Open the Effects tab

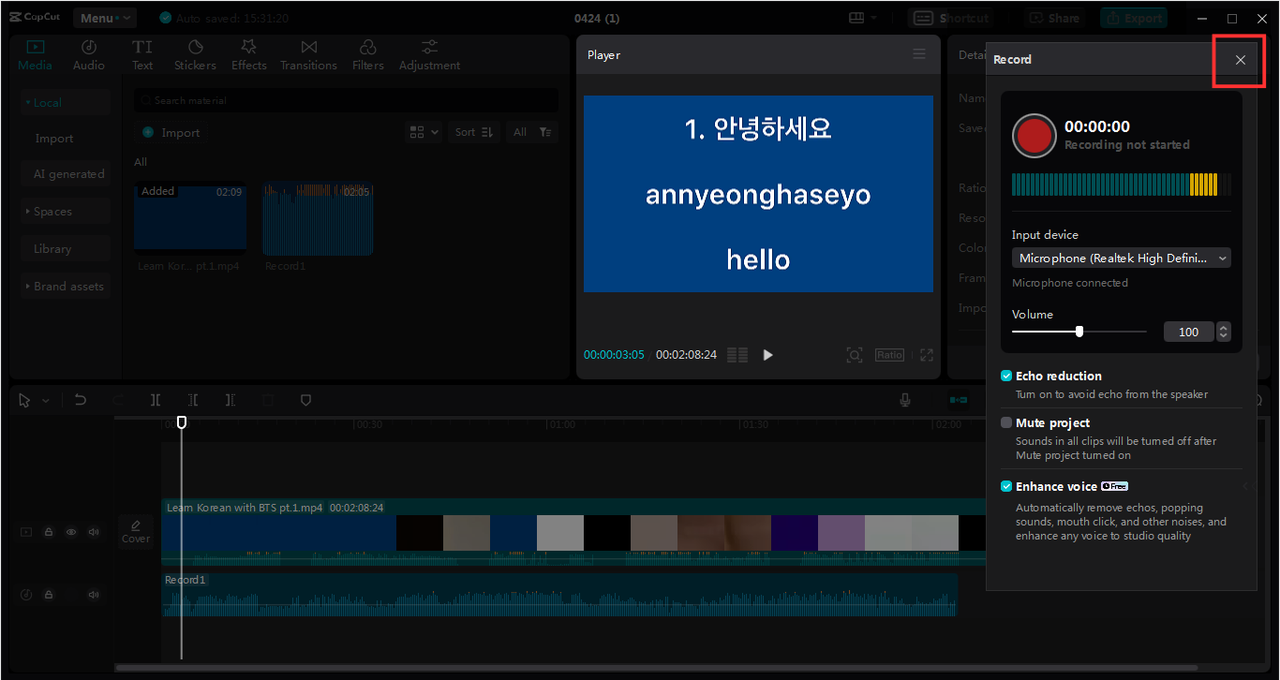pyautogui.click(x=249, y=55)
